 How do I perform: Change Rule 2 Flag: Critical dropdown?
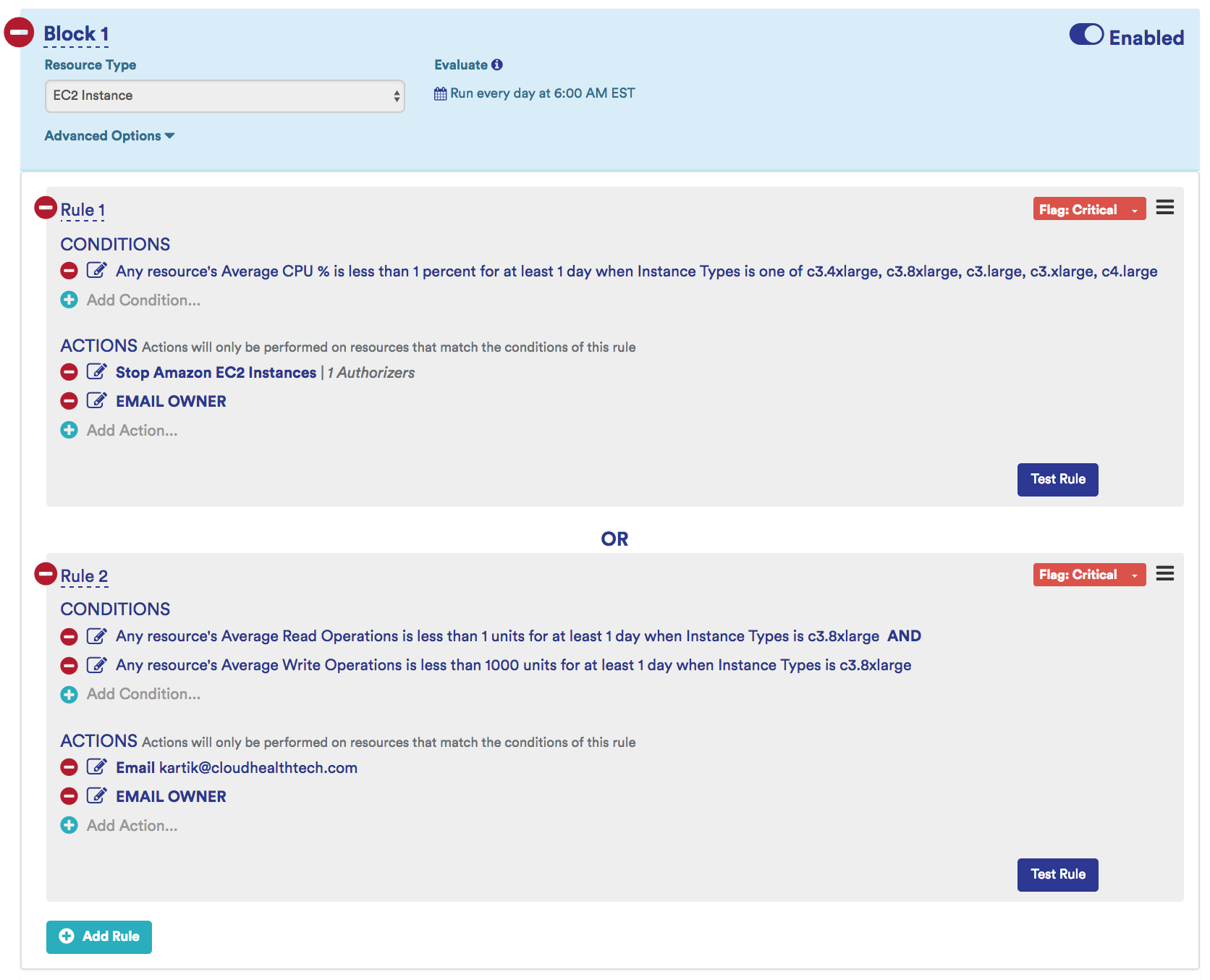tap(1088, 575)
